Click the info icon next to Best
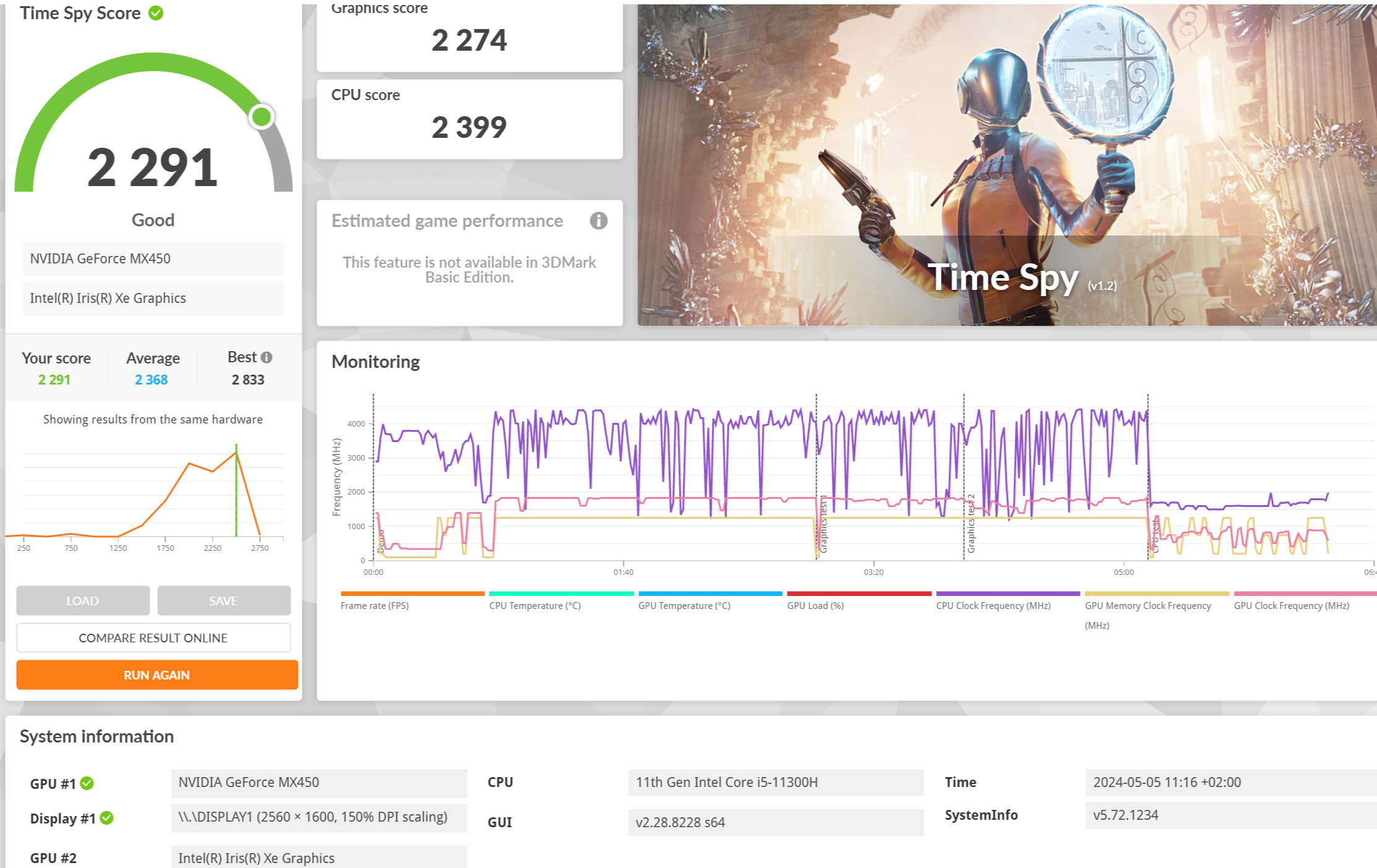Image resolution: width=1377 pixels, height=868 pixels. [x=266, y=357]
